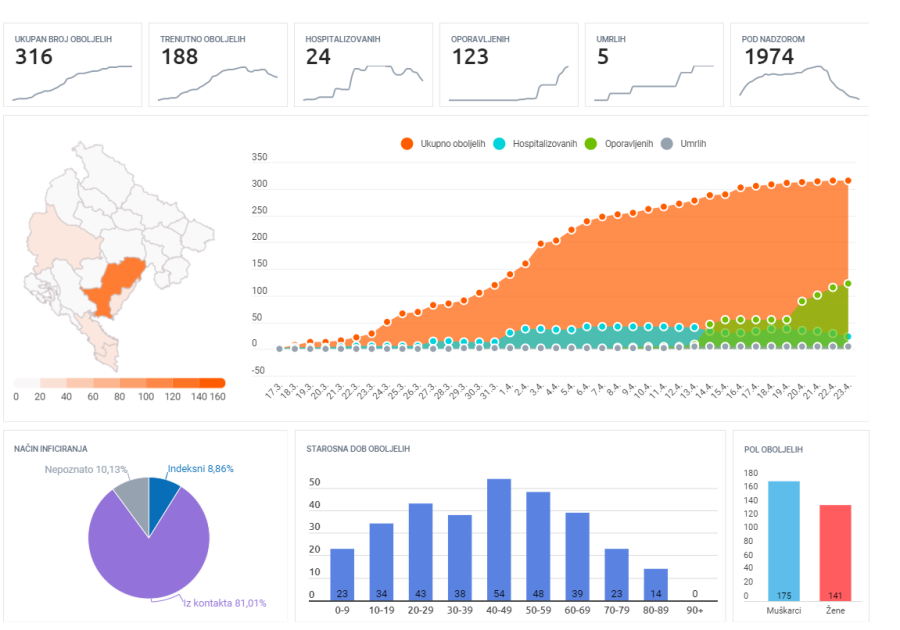Click the last orange data point at 23.4.

[848, 181]
